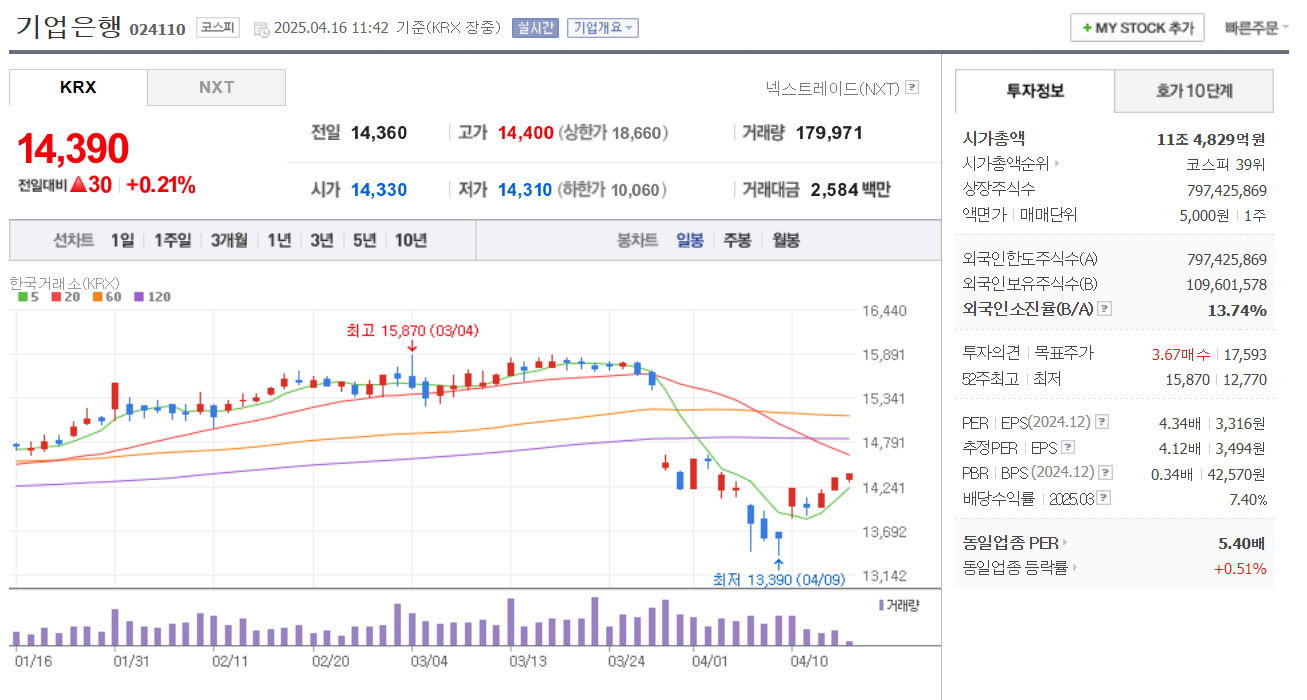Select the 일봉 candle chart option
Image resolution: width=1307 pixels, height=700 pixels.
click(x=690, y=240)
